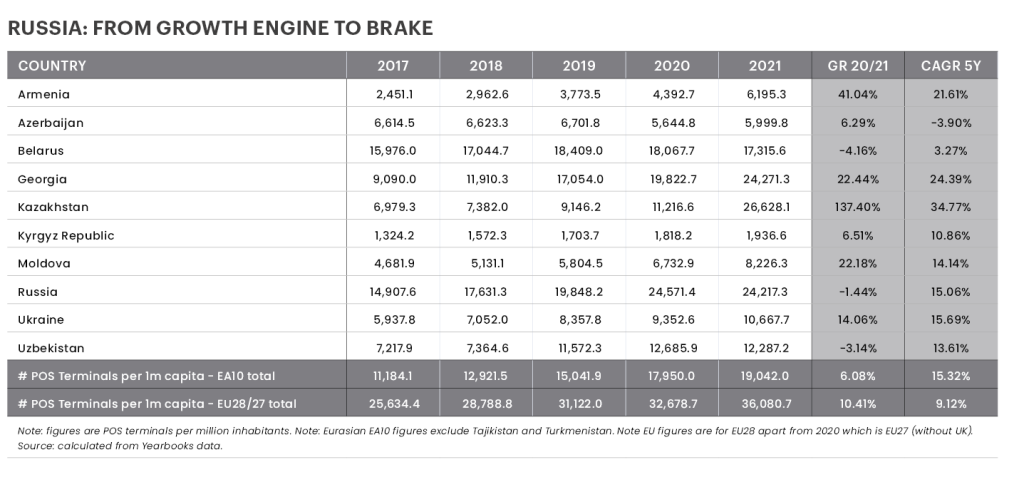This screenshot has height=477, width=1024.
Task: Select the Kyrgyz Republic row label
Action: click(x=66, y=235)
